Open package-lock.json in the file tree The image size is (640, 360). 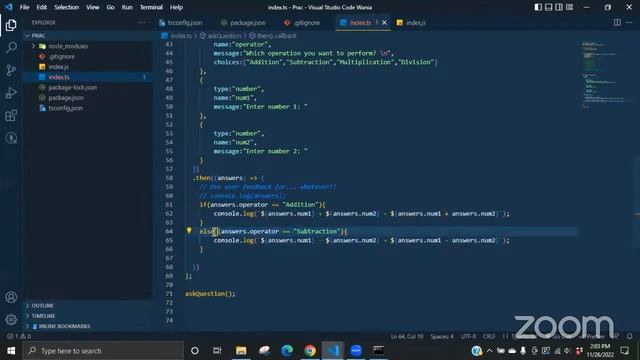point(73,87)
